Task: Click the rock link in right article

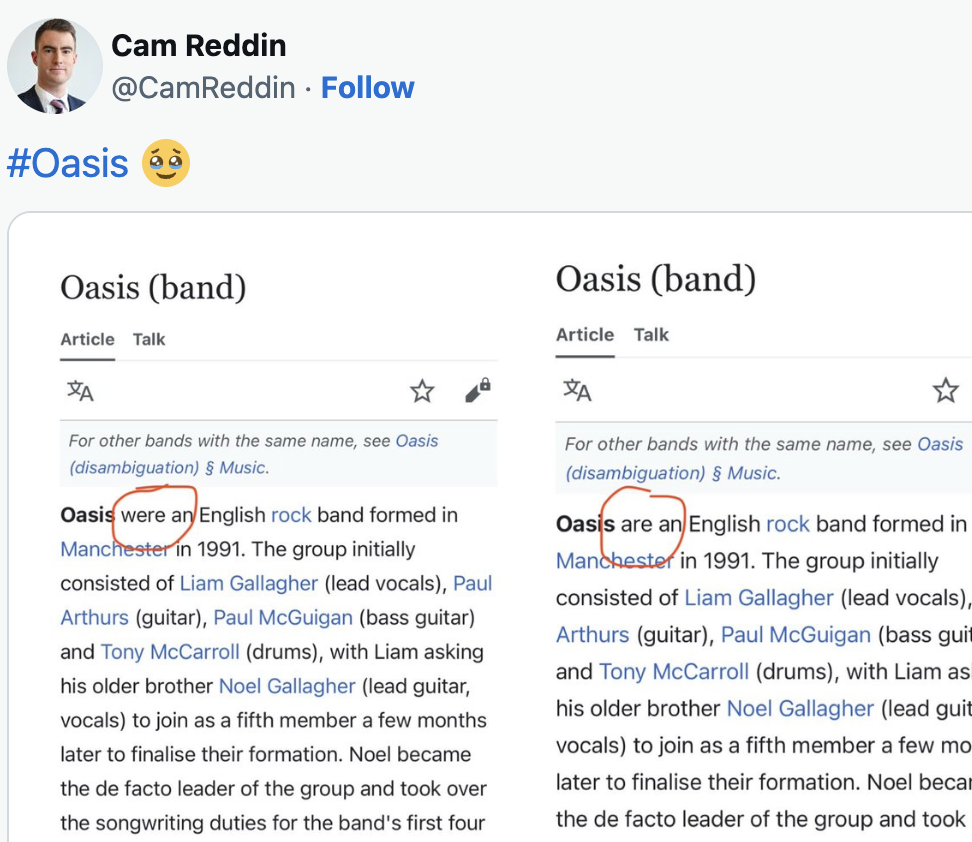Action: point(788,524)
